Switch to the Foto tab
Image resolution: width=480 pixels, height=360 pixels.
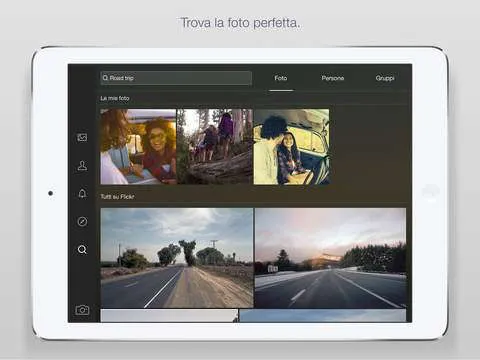tap(281, 78)
